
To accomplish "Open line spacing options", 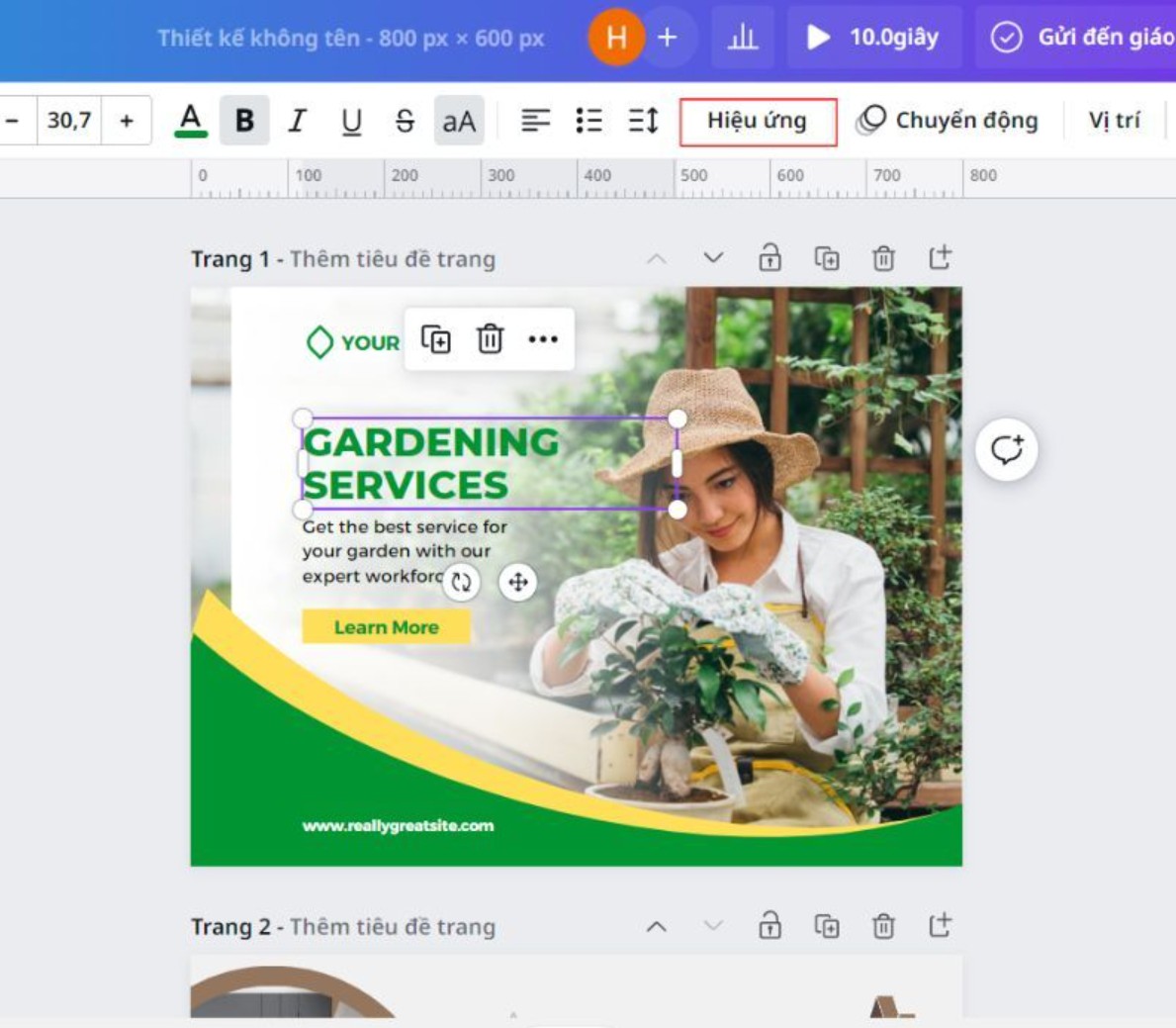I will (x=643, y=121).
